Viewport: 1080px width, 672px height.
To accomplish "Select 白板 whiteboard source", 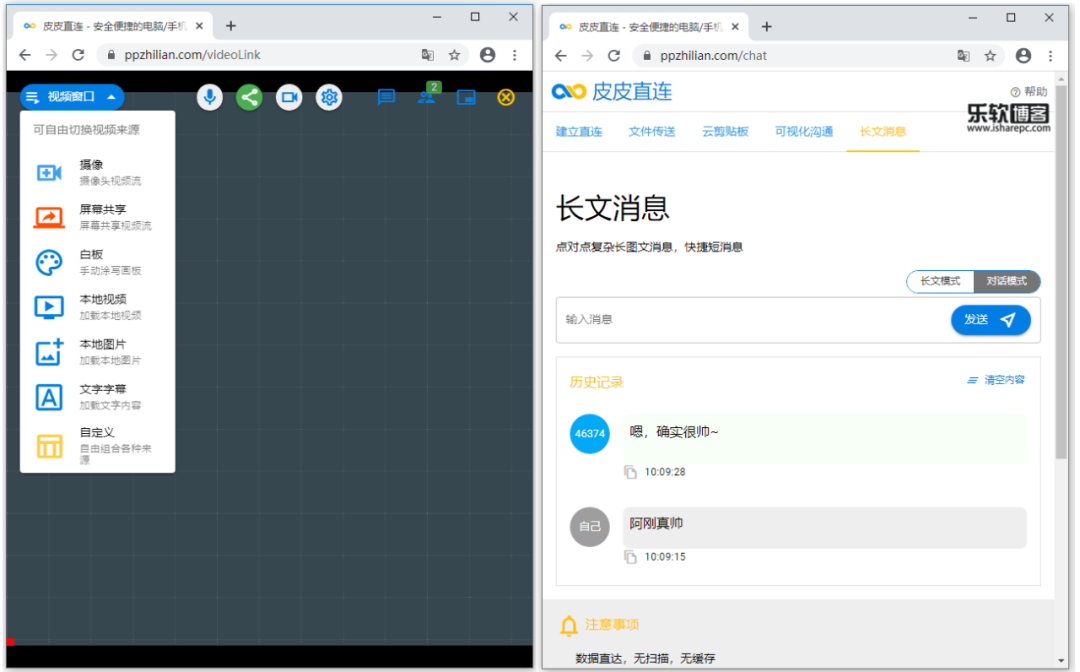I will coord(97,262).
